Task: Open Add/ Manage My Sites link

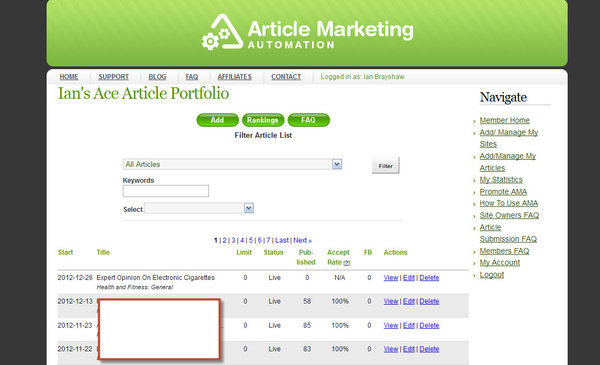Action: pos(509,138)
